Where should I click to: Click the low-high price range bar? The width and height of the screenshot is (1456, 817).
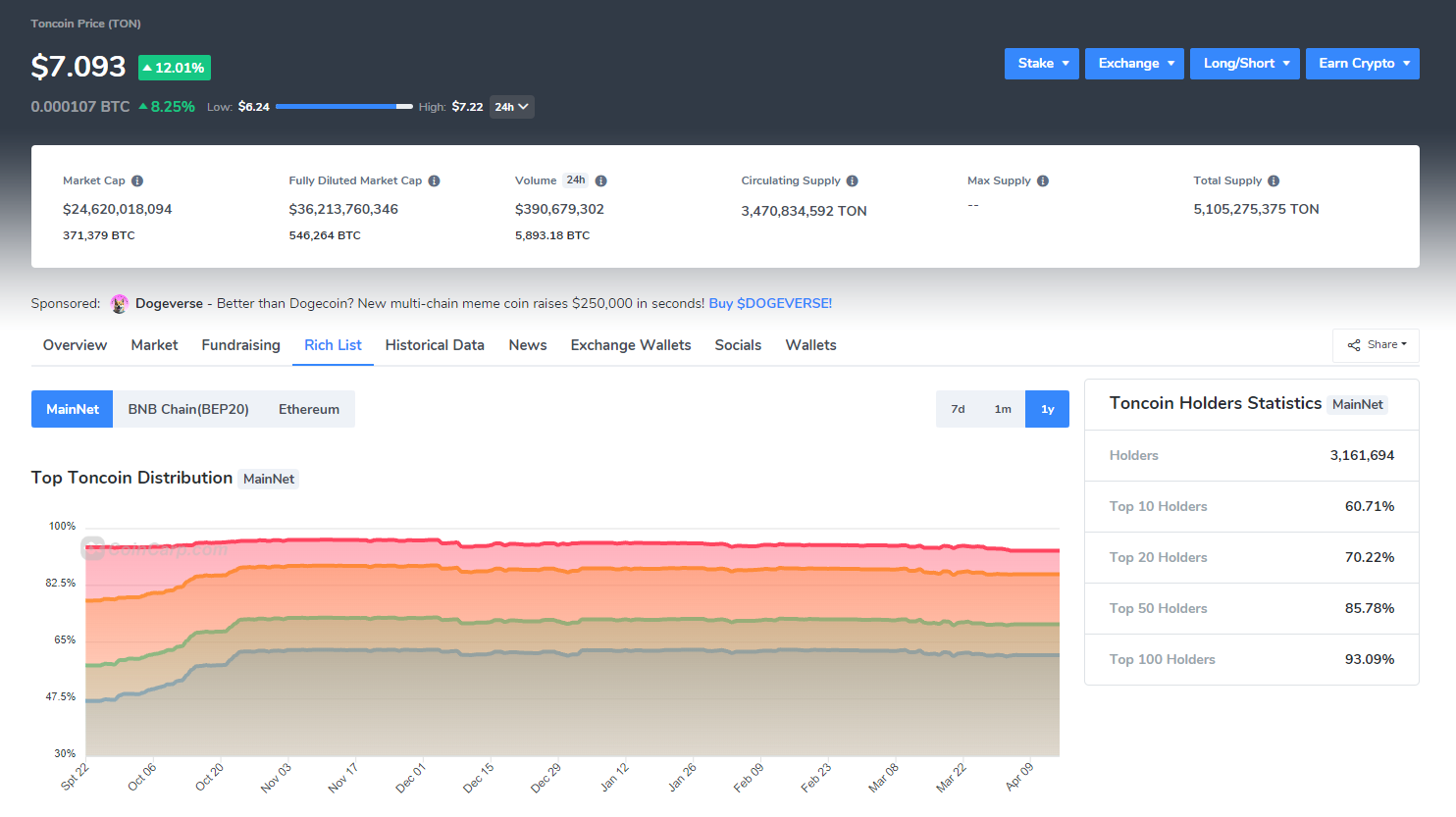344,107
